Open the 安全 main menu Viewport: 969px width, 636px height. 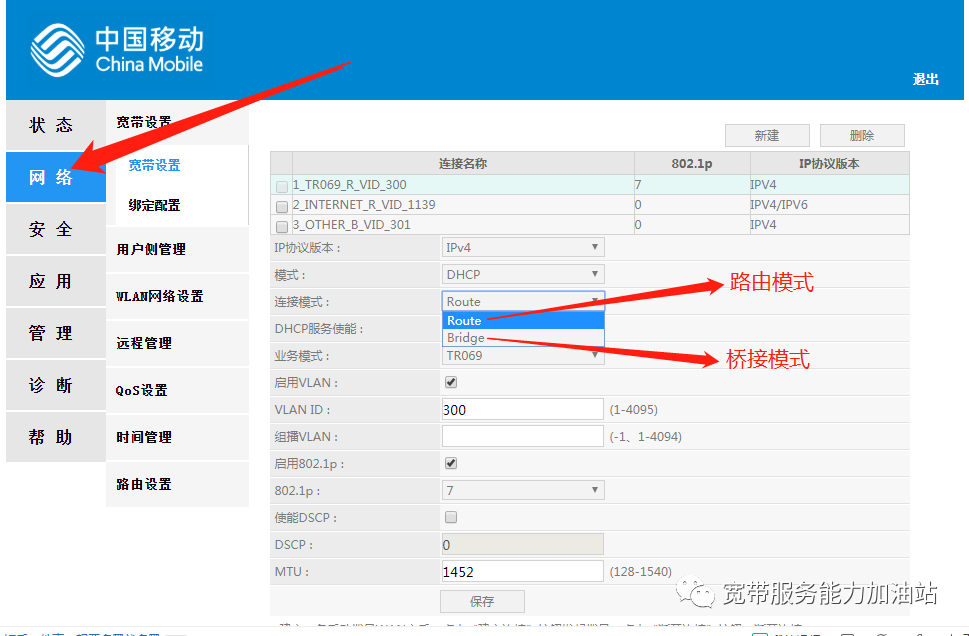tap(56, 229)
